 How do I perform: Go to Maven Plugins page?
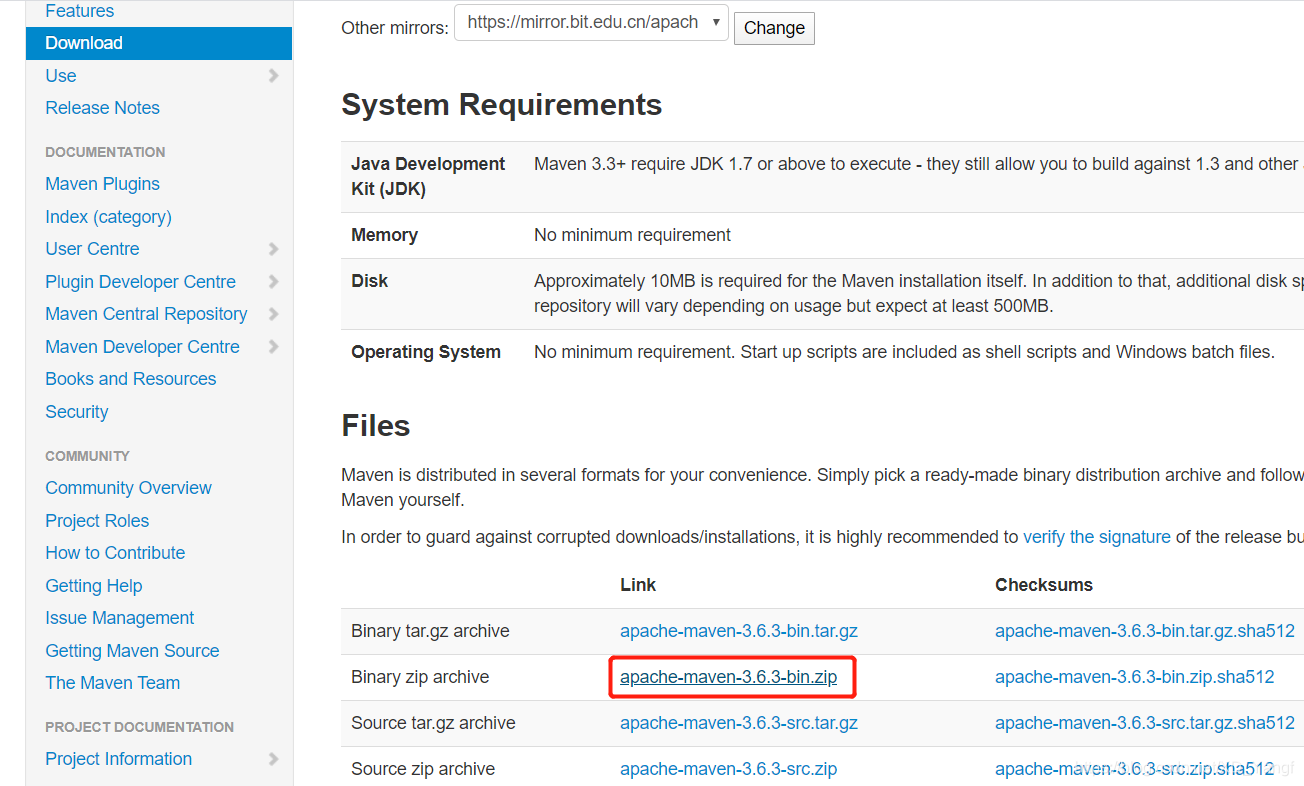(102, 184)
